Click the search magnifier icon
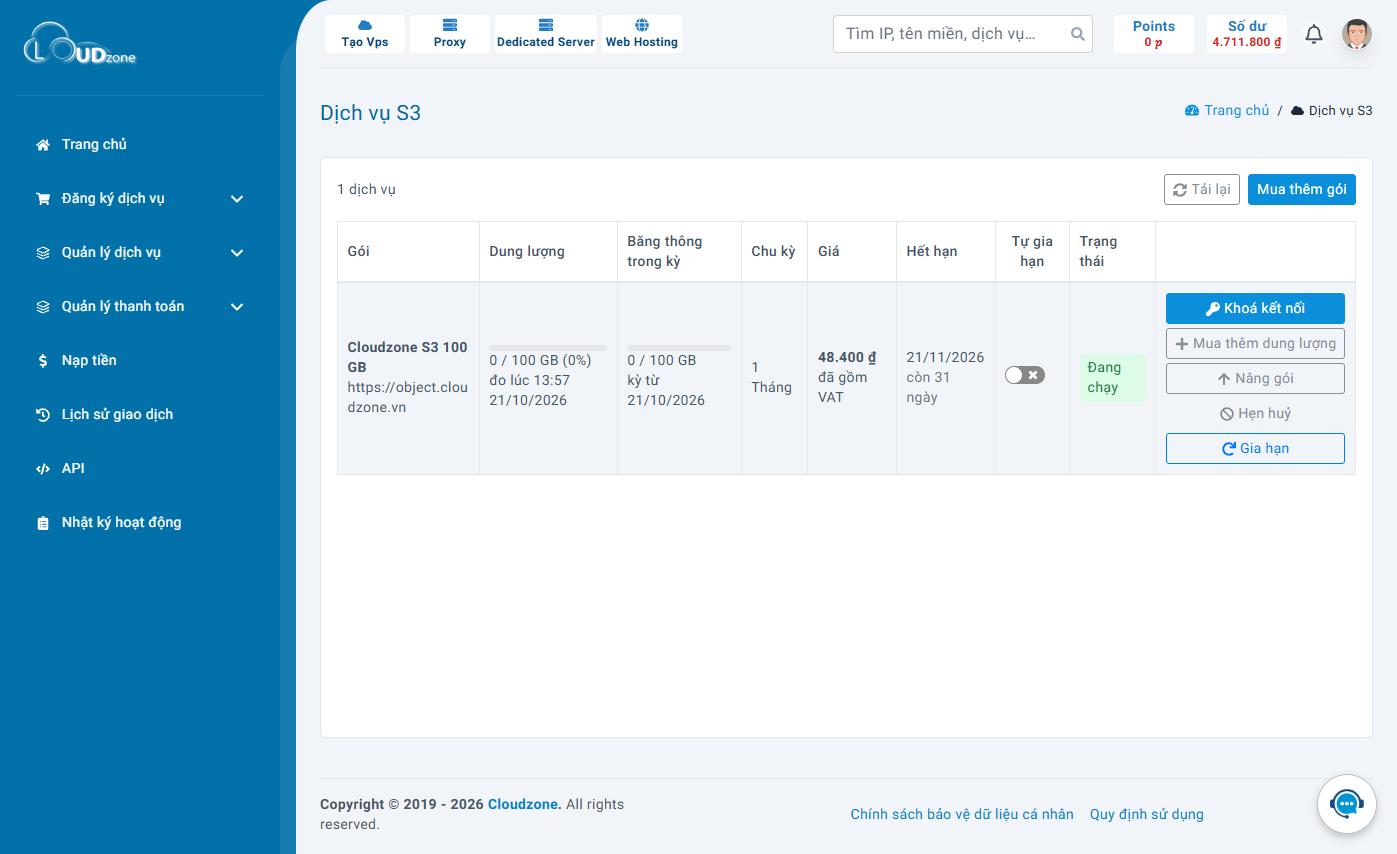The image size is (1397, 854). coord(1077,34)
